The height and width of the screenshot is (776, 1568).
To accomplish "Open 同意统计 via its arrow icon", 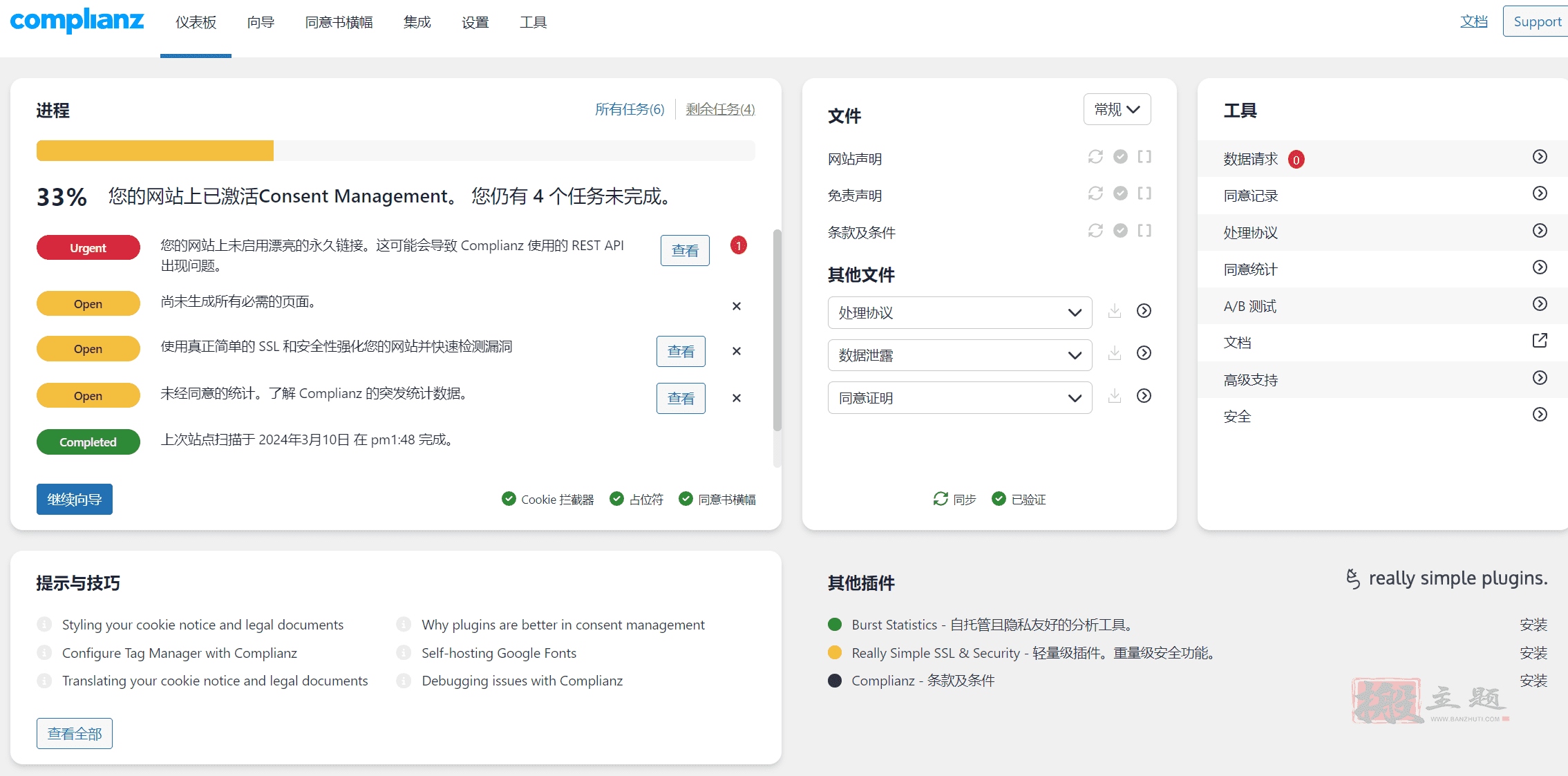I will pyautogui.click(x=1540, y=267).
